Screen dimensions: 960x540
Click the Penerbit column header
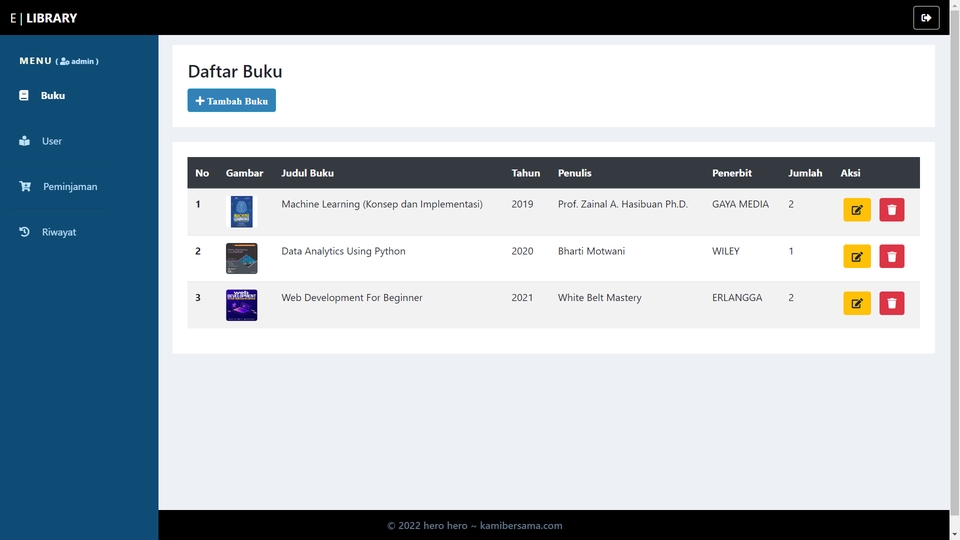point(732,173)
